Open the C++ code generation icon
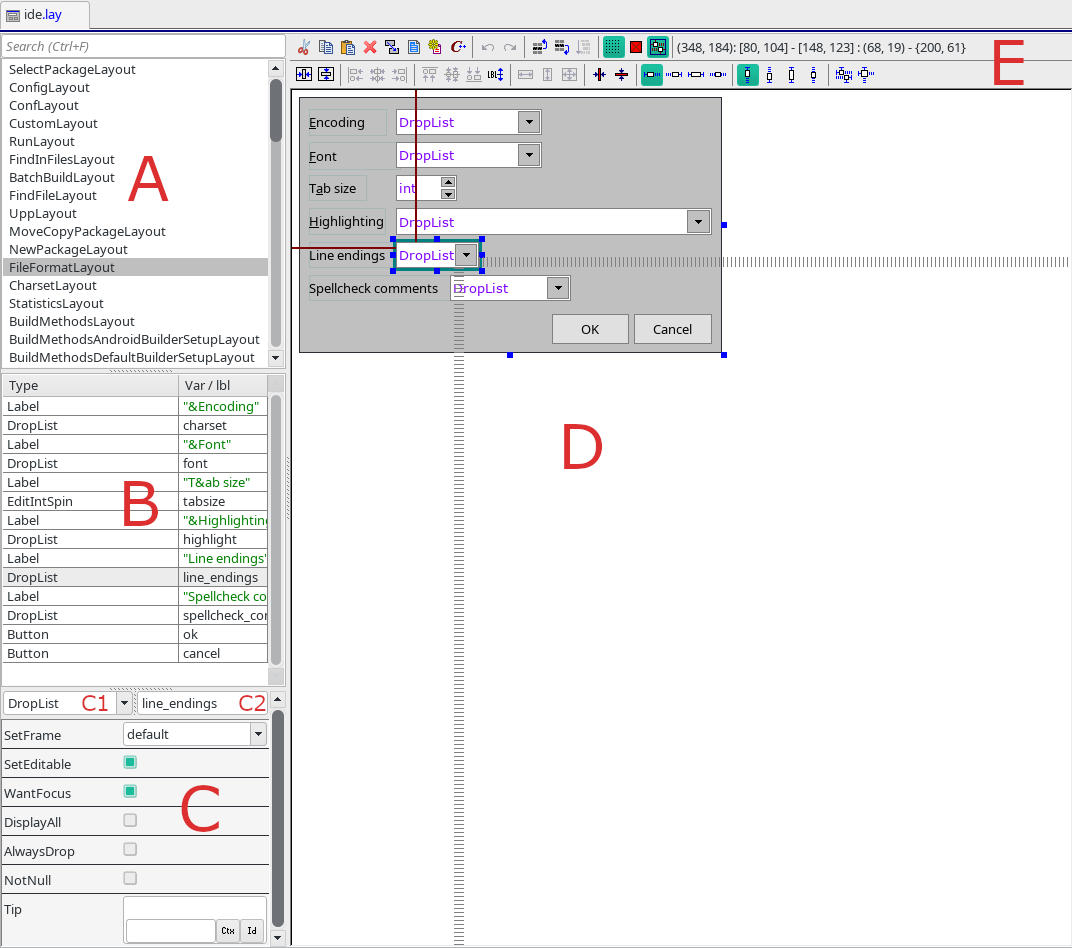Image resolution: width=1072 pixels, height=948 pixels. (458, 47)
